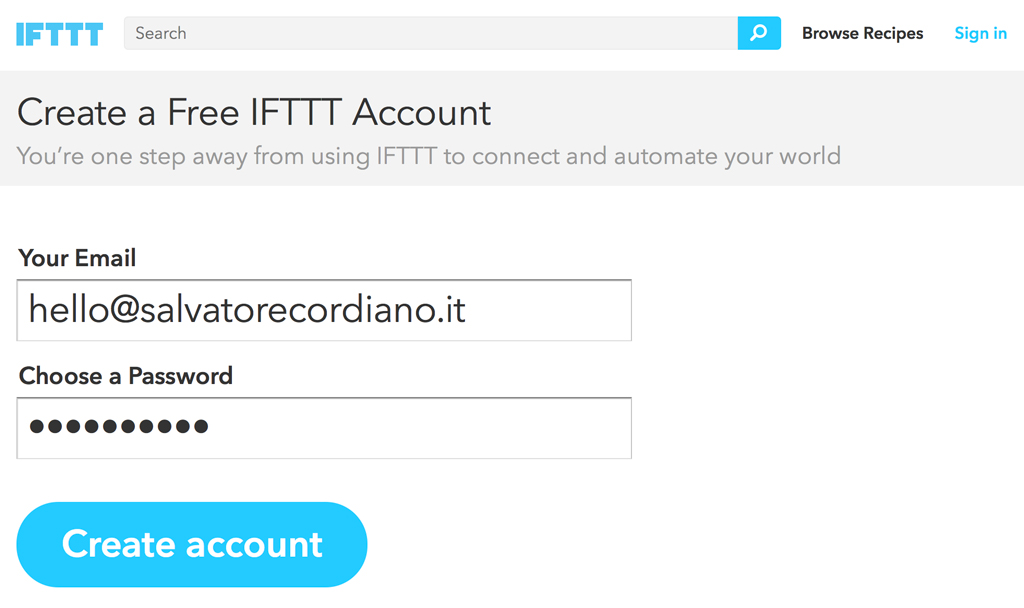Click the magnifying glass search button
This screenshot has height=608, width=1024.
[x=759, y=33]
